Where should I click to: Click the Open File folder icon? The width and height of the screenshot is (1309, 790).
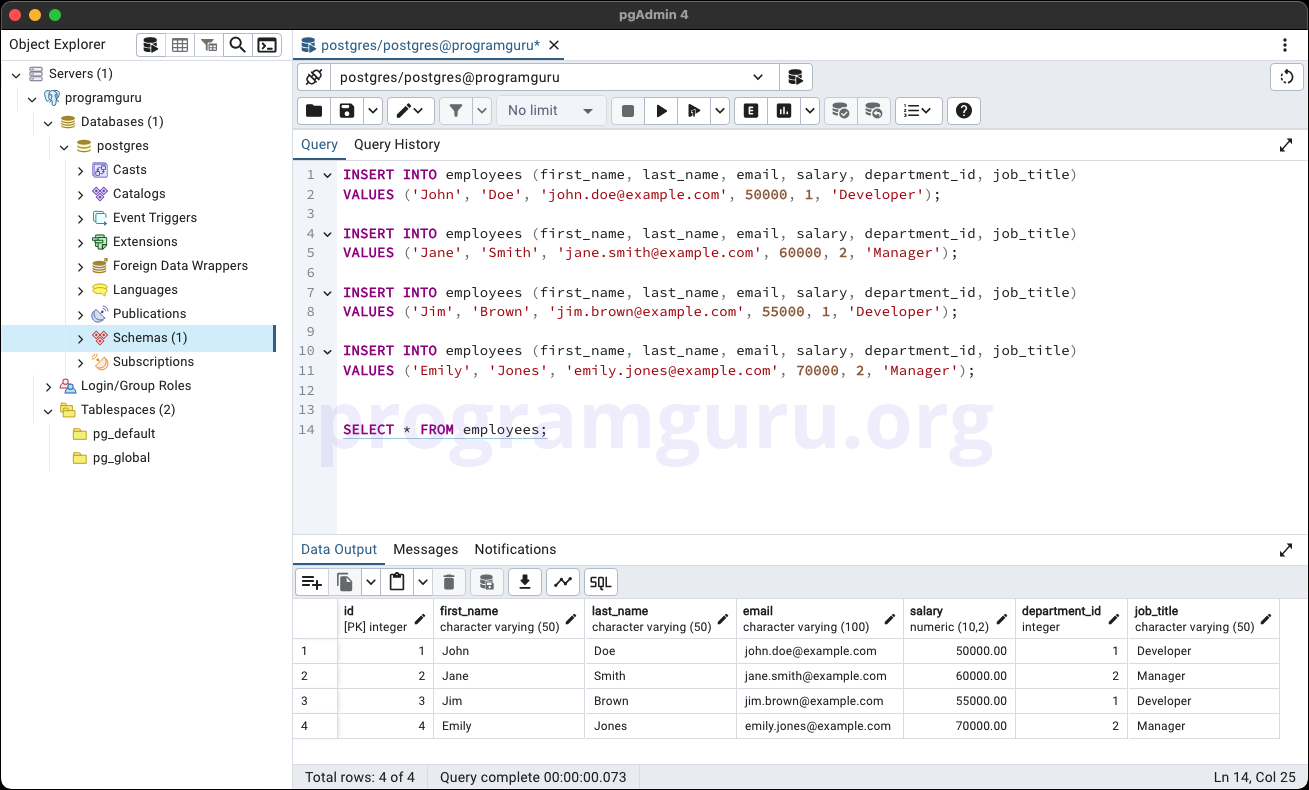pos(314,111)
